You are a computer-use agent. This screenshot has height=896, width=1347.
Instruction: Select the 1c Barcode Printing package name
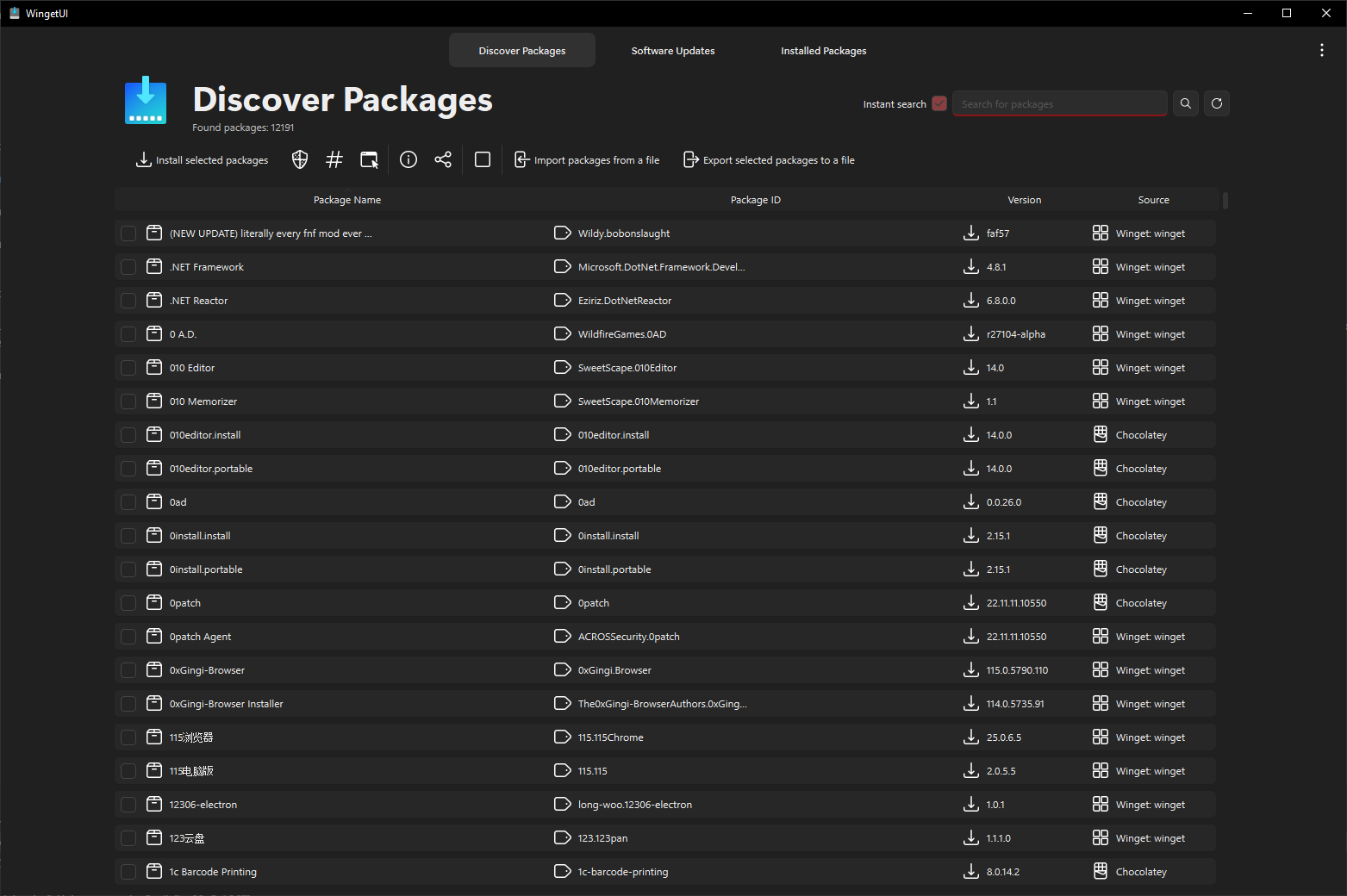[x=213, y=872]
